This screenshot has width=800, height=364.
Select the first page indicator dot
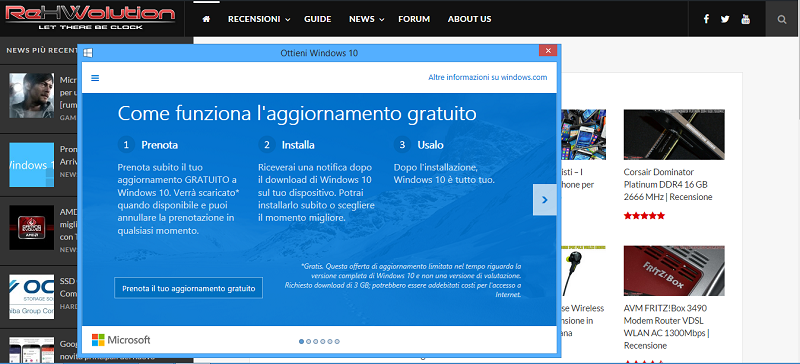tap(302, 342)
